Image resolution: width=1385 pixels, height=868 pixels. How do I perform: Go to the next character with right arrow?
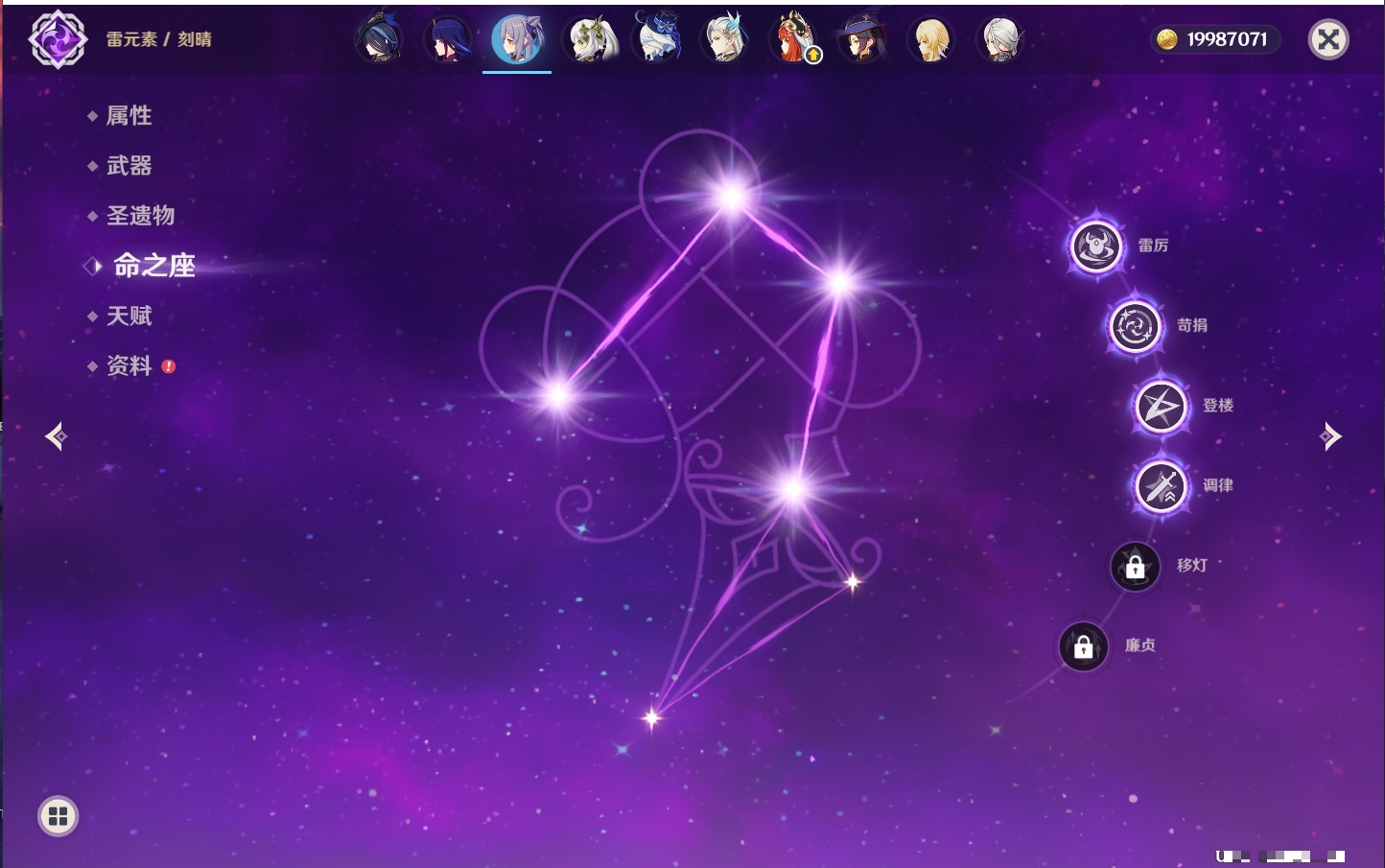pos(1330,436)
